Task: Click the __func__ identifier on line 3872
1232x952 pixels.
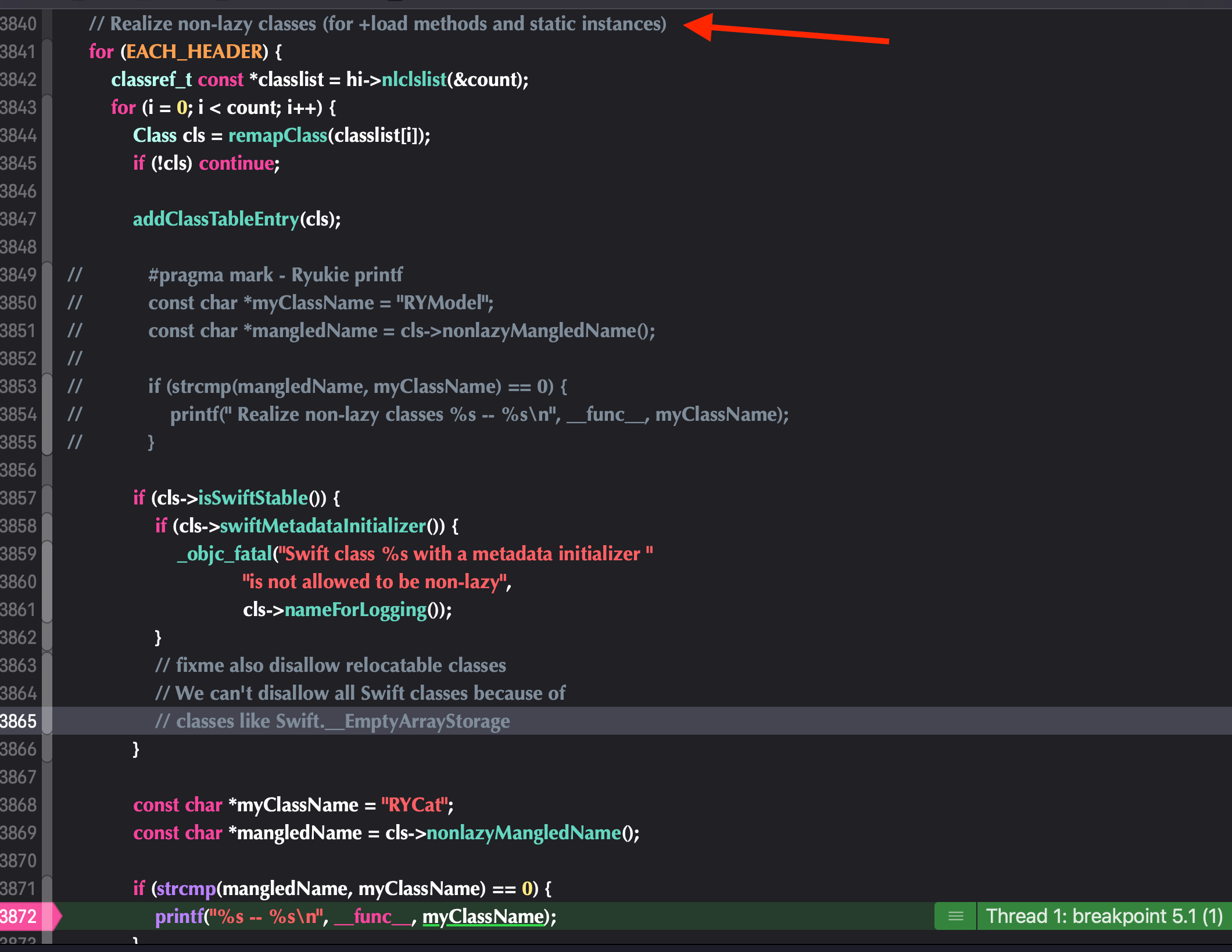Action: pyautogui.click(x=373, y=917)
